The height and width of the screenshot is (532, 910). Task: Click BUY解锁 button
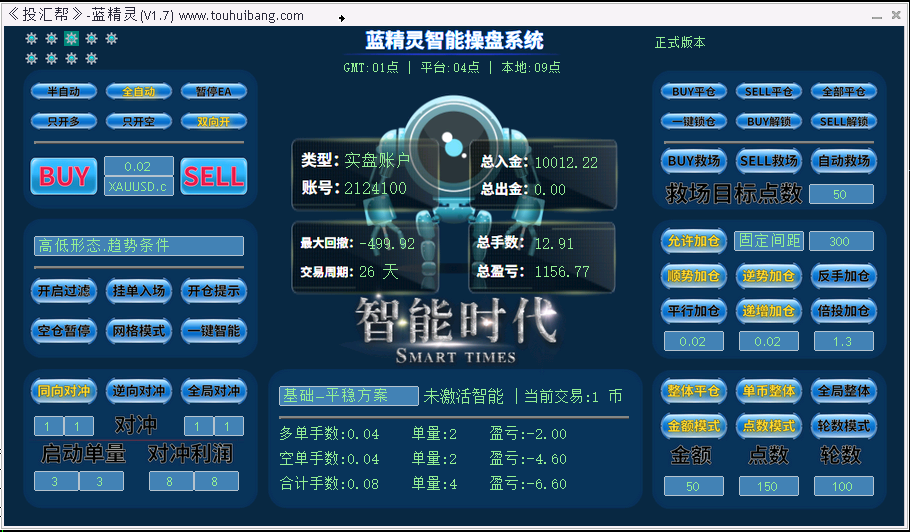(x=768, y=122)
